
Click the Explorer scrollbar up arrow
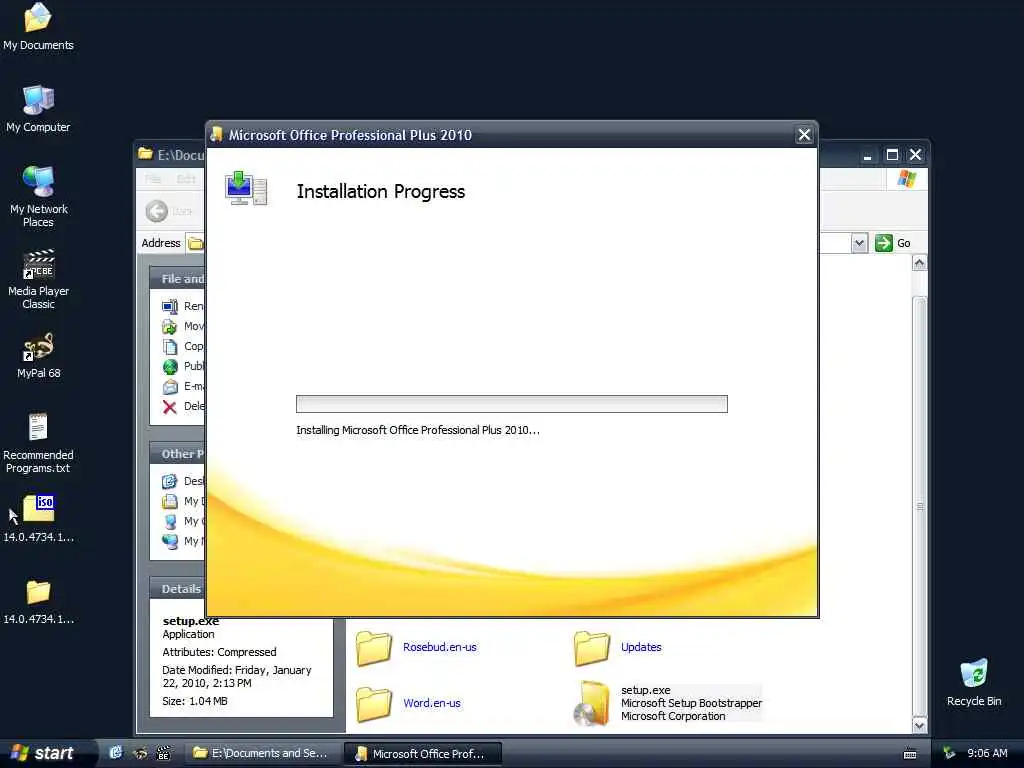click(920, 263)
